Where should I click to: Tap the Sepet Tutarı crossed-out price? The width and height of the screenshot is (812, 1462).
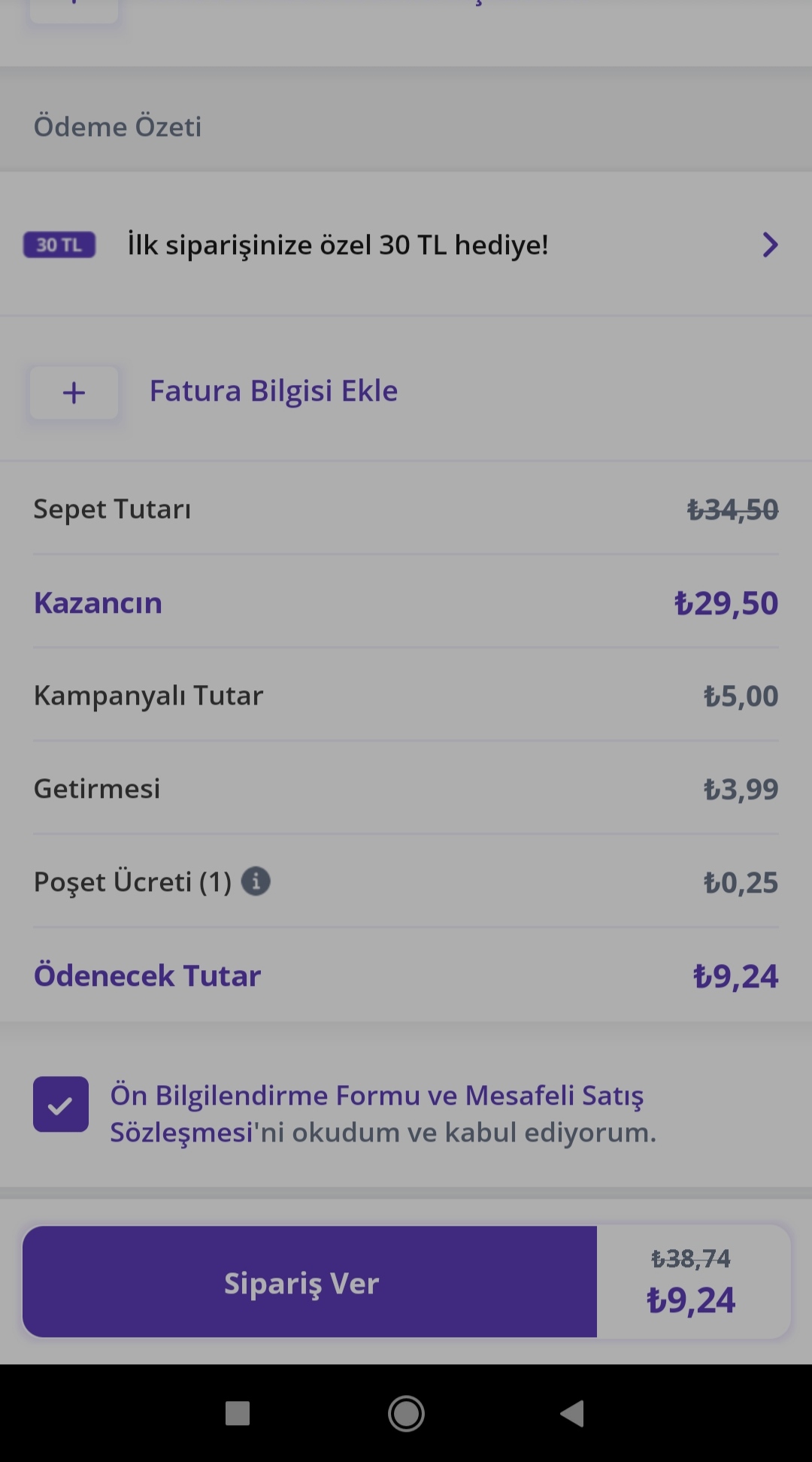732,510
